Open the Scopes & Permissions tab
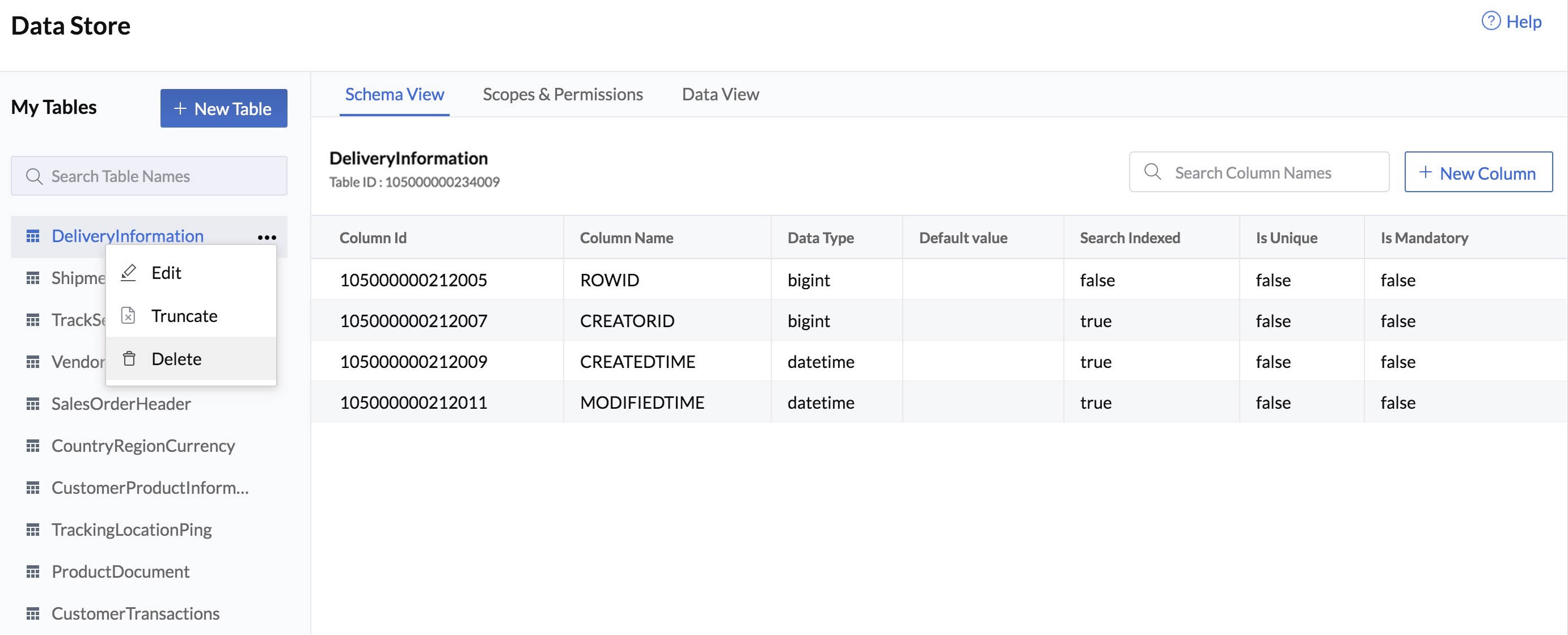 tap(563, 94)
